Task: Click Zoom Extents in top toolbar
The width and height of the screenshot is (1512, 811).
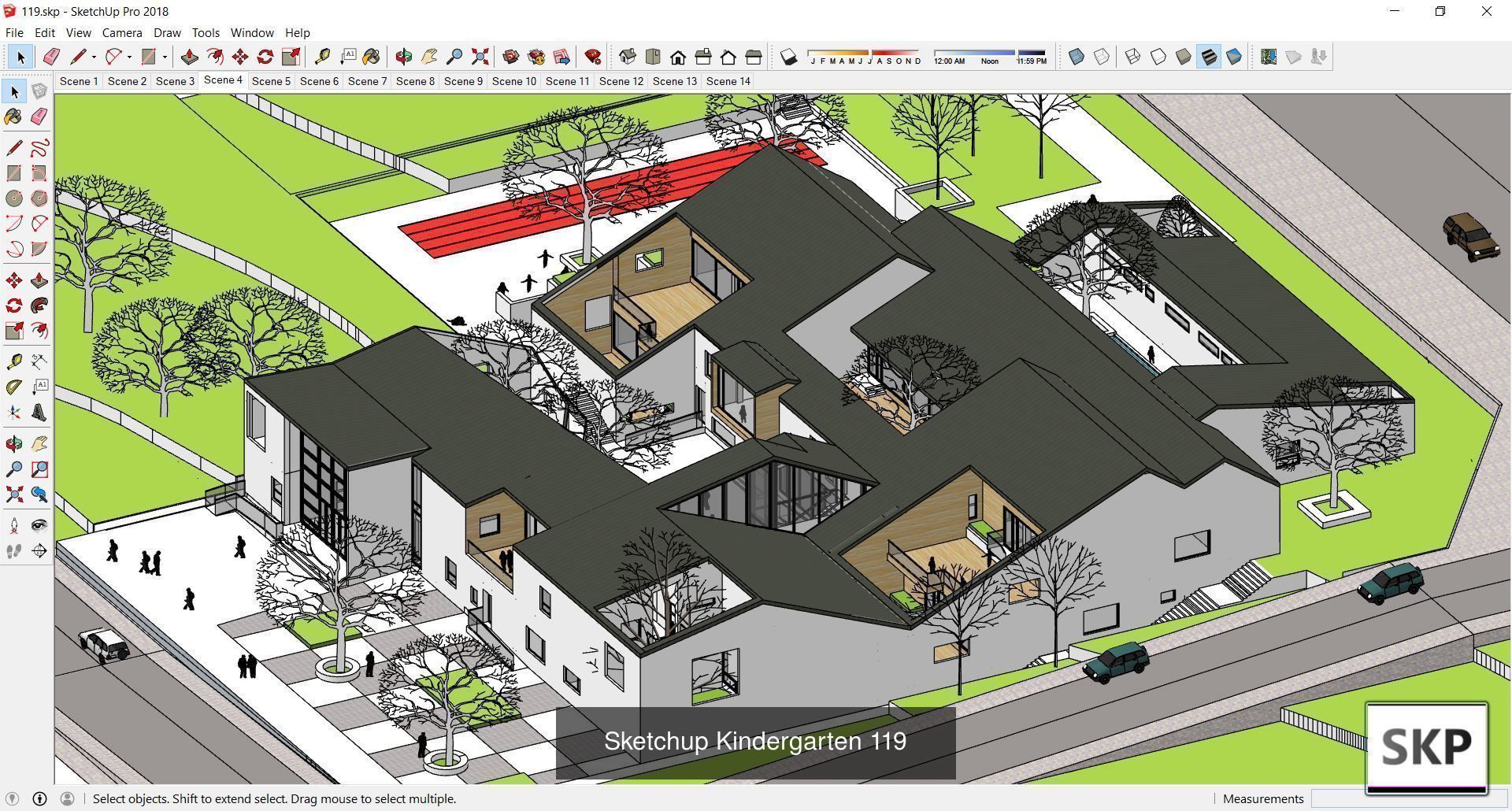Action: pyautogui.click(x=480, y=57)
